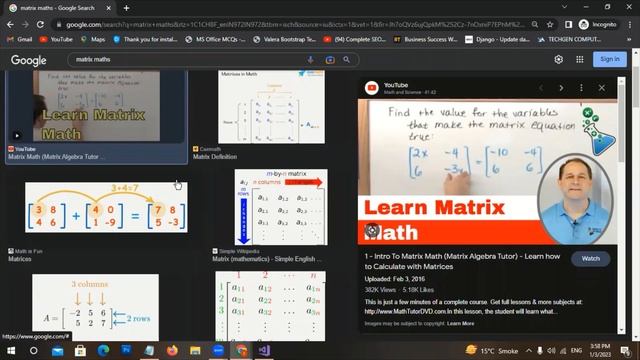
Task: Open preview panel three-dot options
Action: (581, 88)
